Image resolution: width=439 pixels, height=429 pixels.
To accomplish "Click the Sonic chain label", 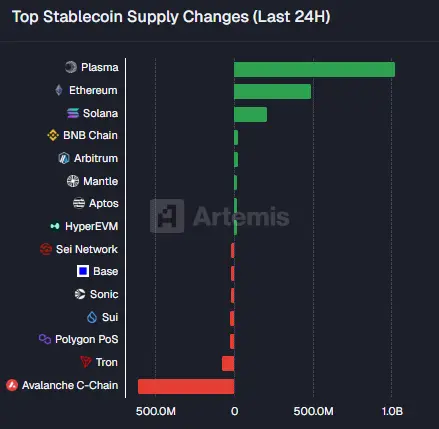I will click(104, 294).
